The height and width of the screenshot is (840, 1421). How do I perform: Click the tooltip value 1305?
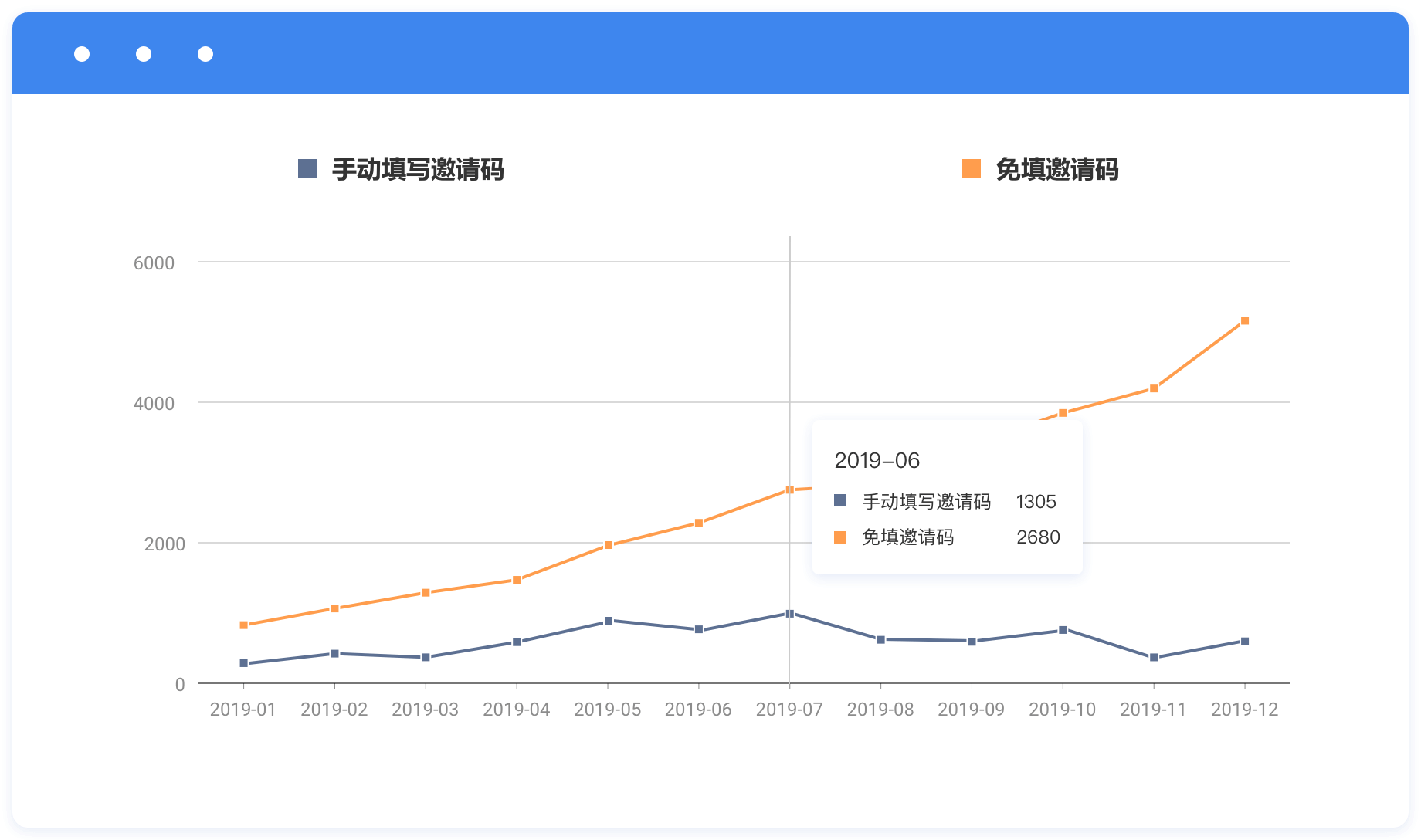[x=1036, y=502]
